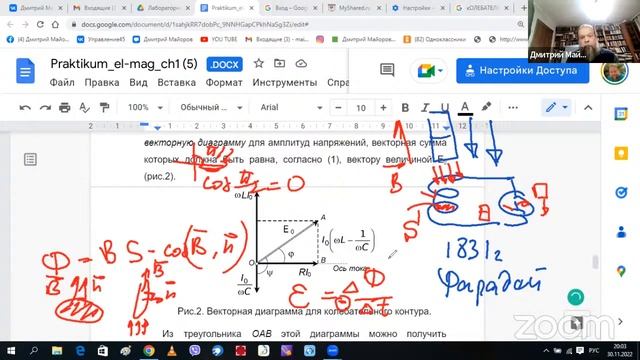Open the Правка menu

(x=102, y=82)
